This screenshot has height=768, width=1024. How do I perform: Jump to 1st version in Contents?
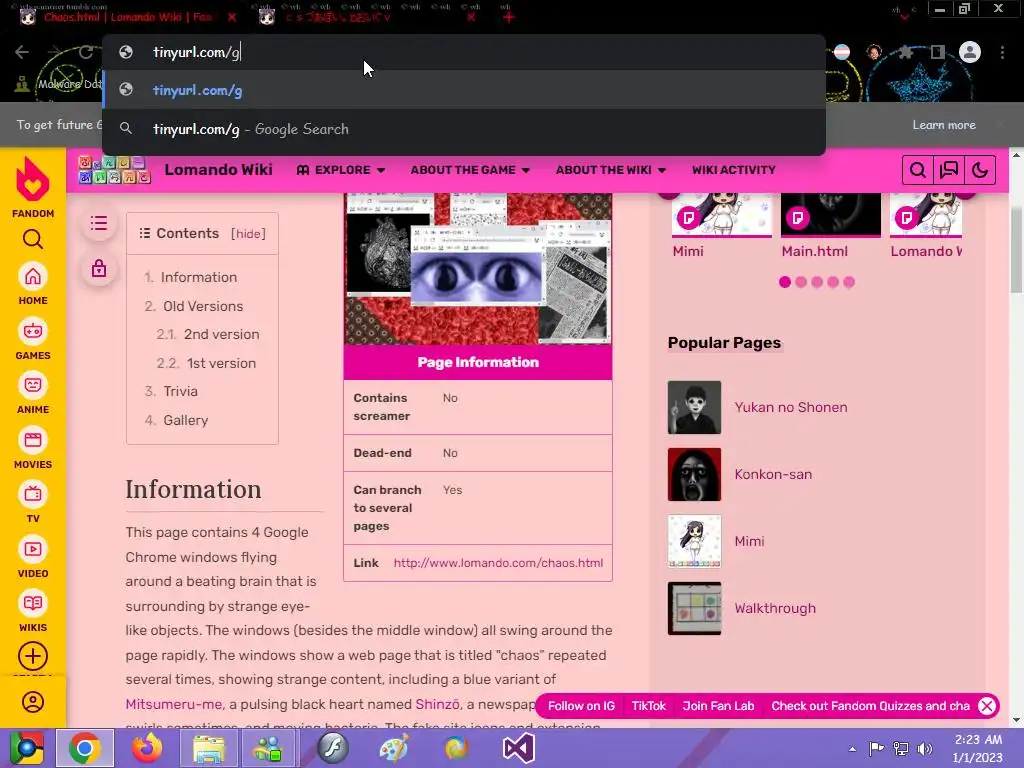click(221, 362)
